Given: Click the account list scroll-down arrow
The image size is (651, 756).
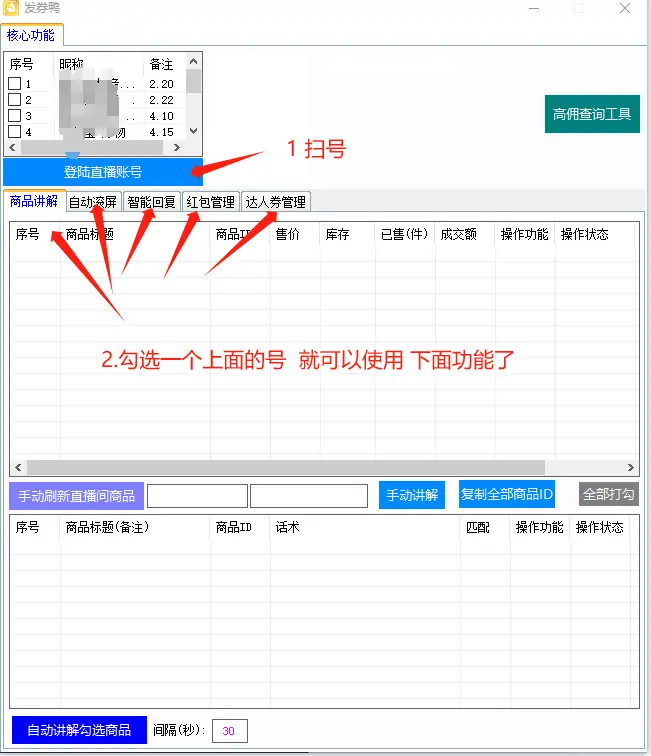Looking at the screenshot, I should (194, 131).
